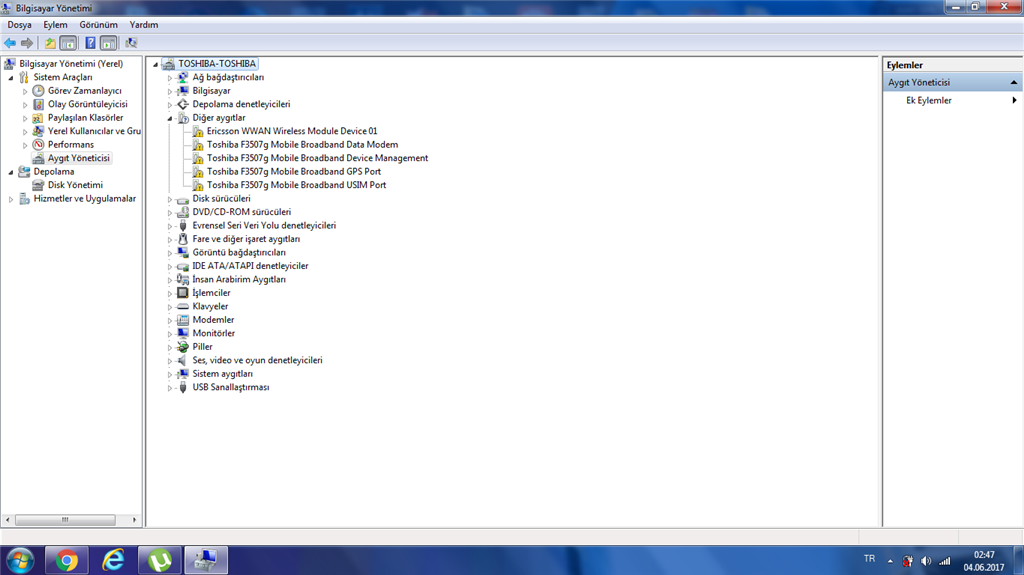1024x575 pixels.
Task: Open the Görünüm menu
Action: (99, 25)
